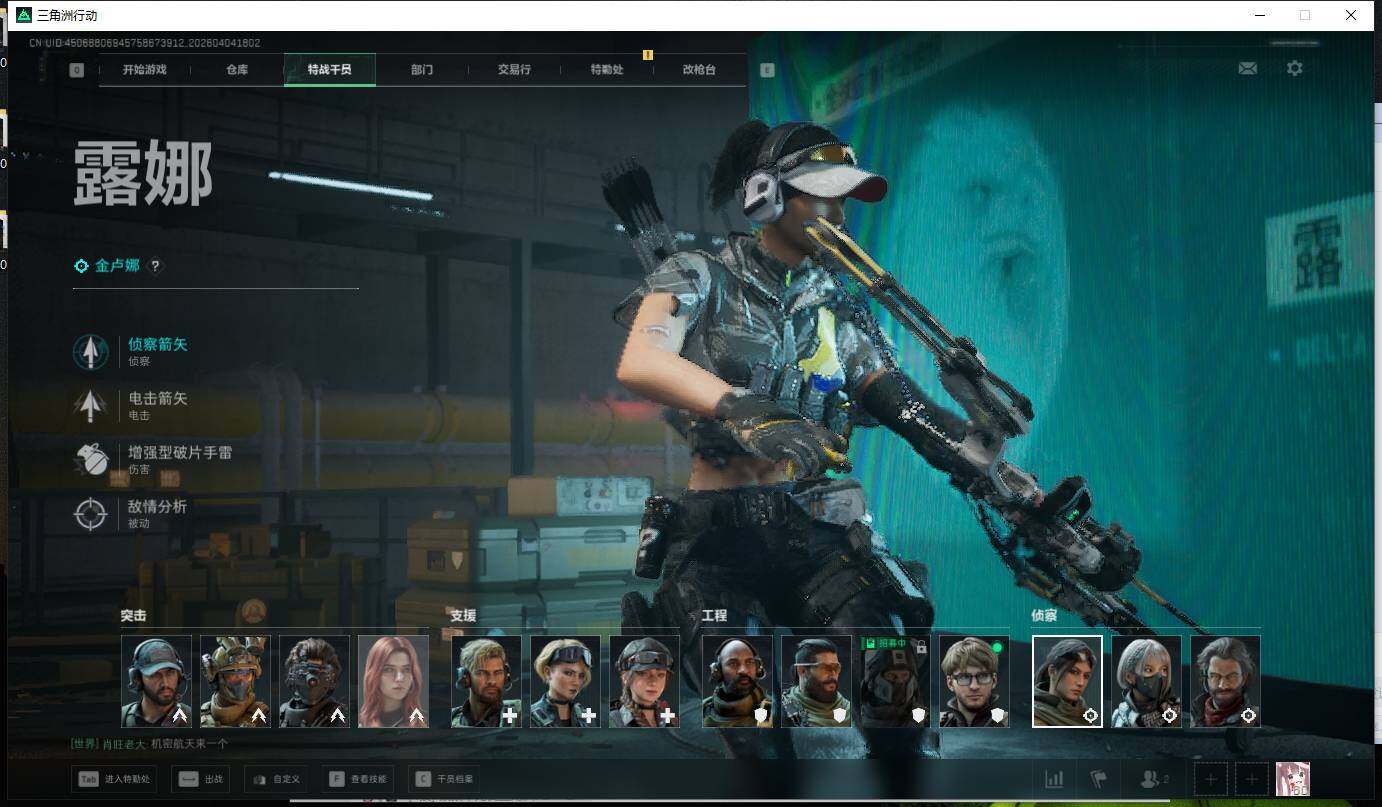Select the 增强型破片手雷 grenade skill icon

[91, 459]
